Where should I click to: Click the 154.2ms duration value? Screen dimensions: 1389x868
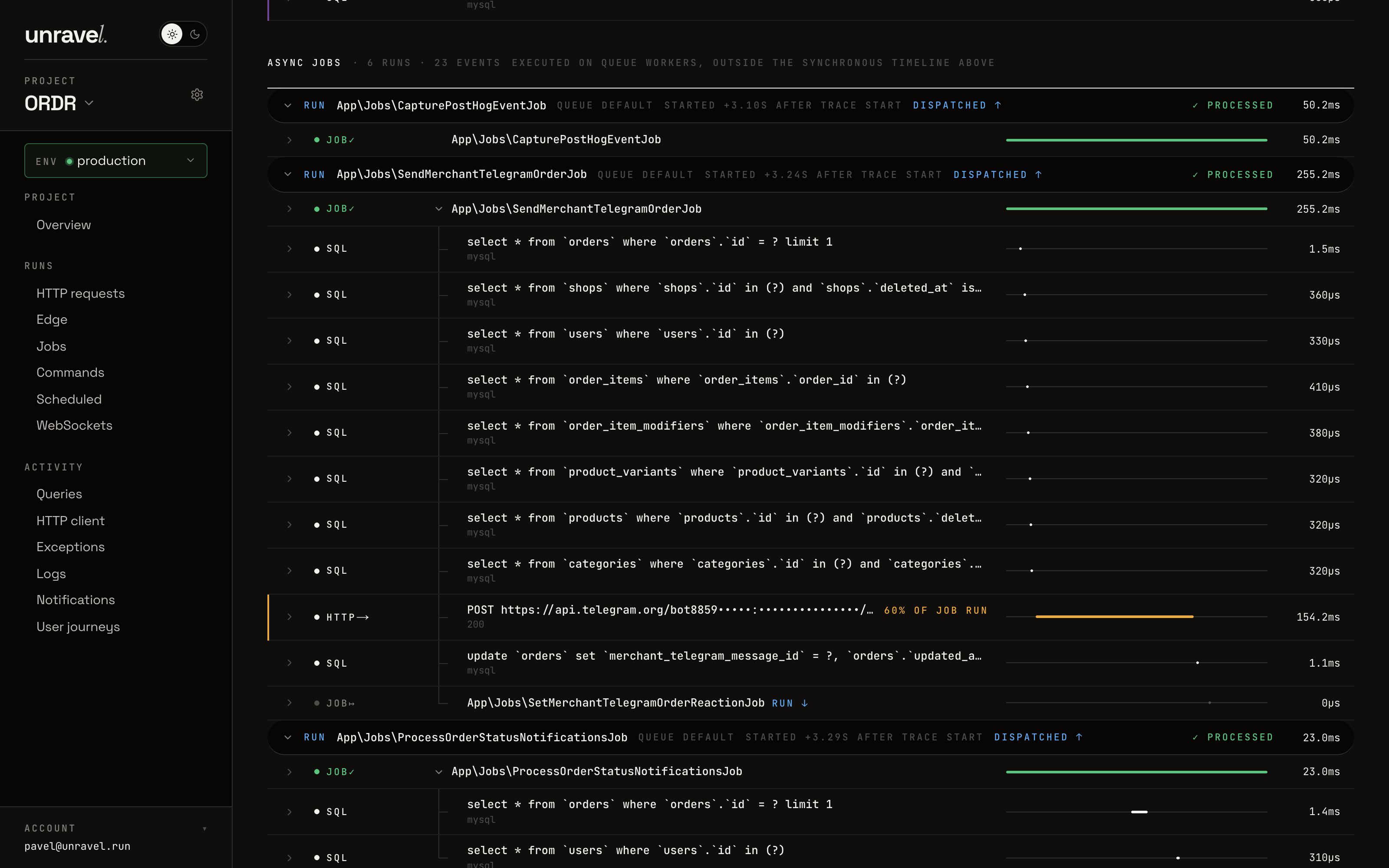pyautogui.click(x=1318, y=617)
